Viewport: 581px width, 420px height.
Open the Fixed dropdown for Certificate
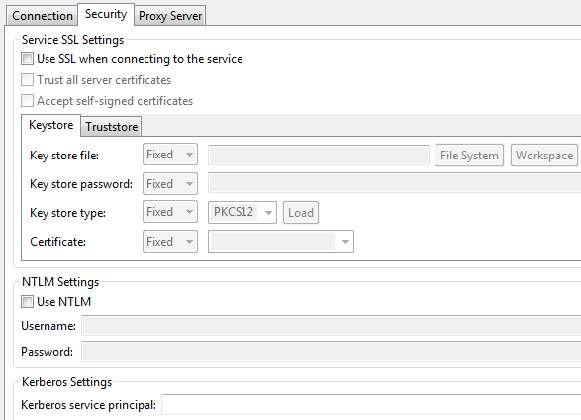click(170, 242)
